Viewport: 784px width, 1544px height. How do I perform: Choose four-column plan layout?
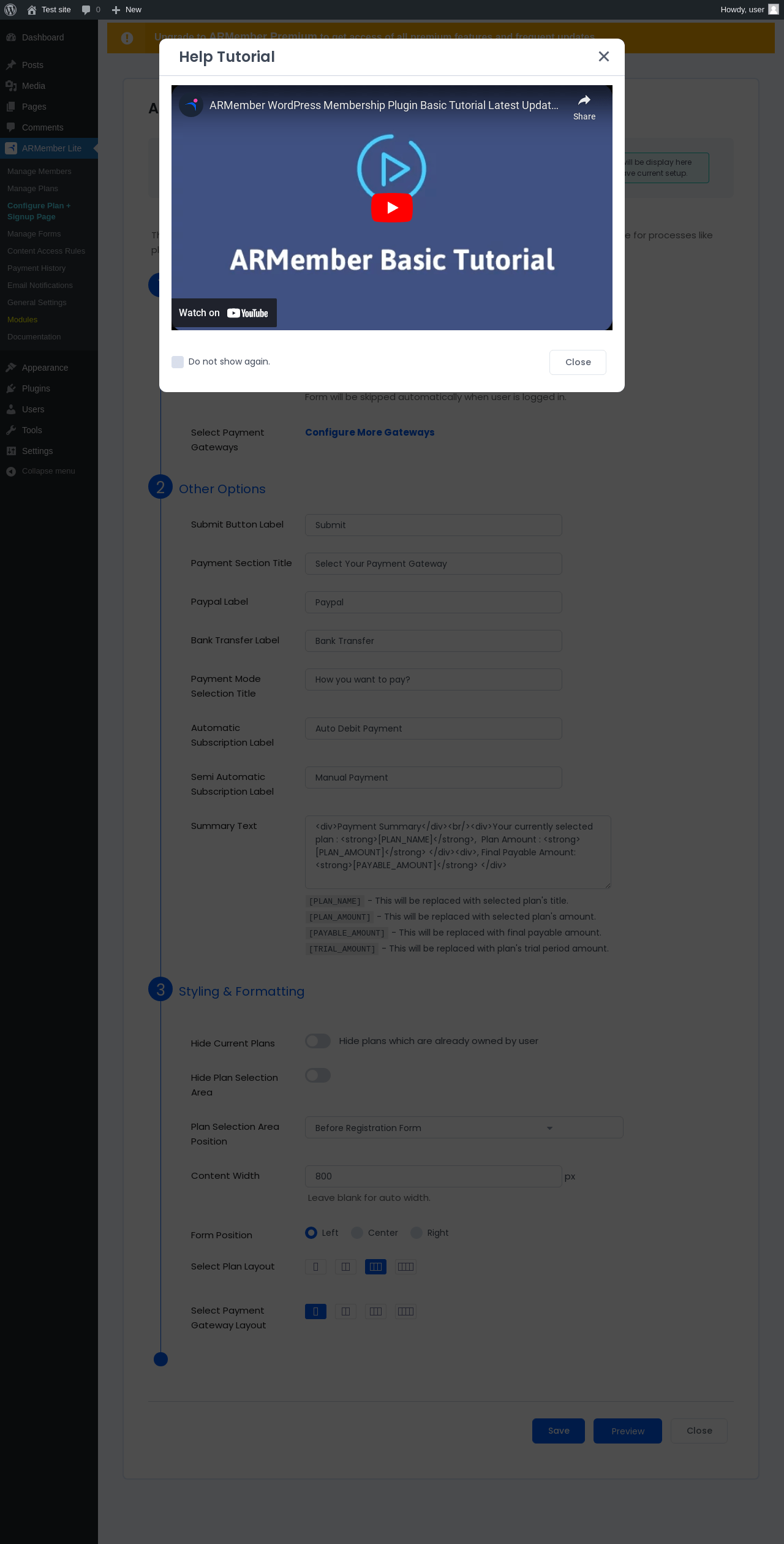[405, 1266]
